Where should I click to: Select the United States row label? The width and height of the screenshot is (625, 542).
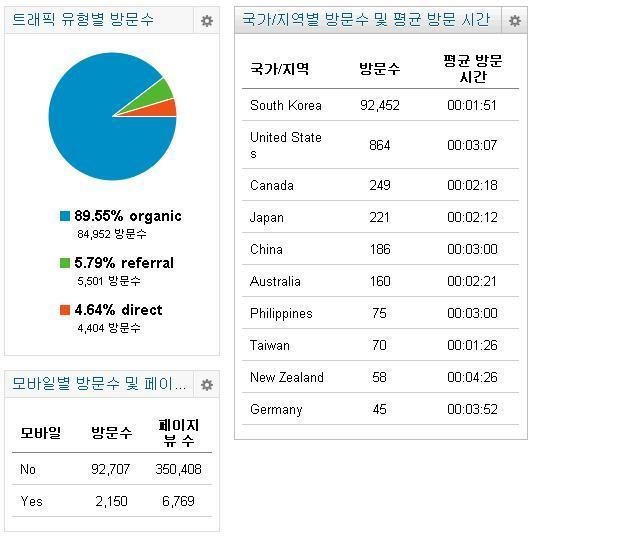286,145
